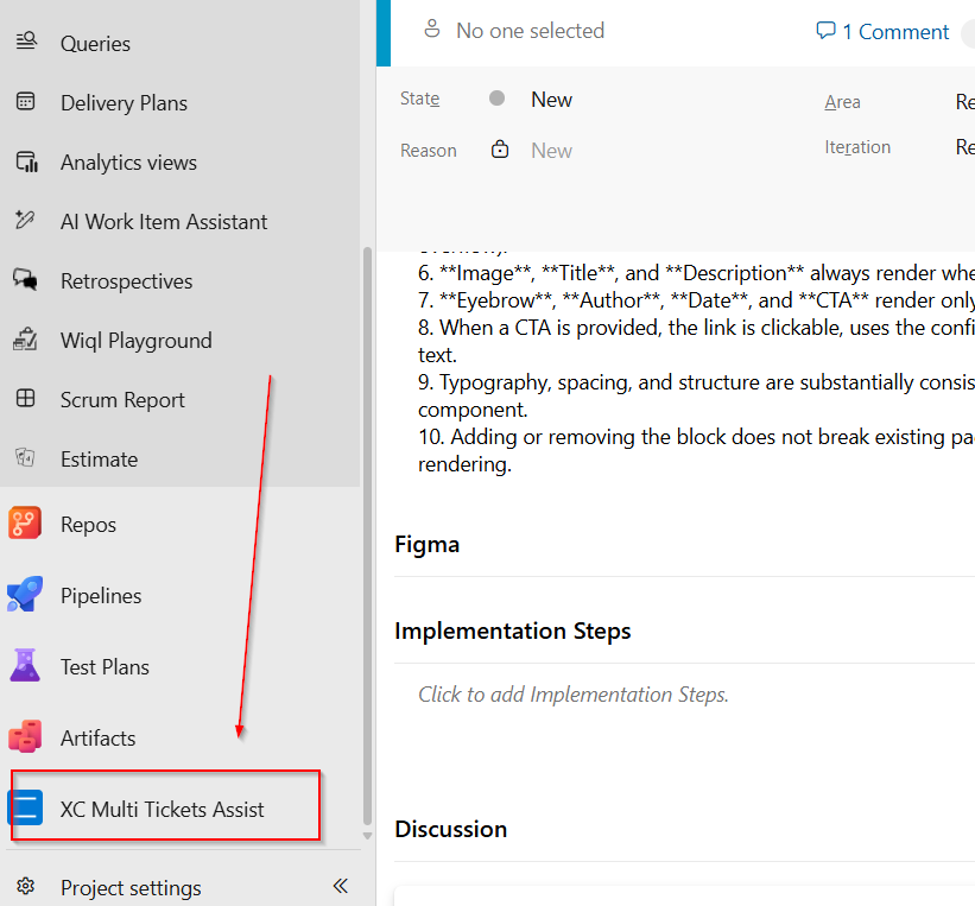Click the XC Multi Tickets Assist blue icon
Viewport: 975px width, 906px height.
25,807
